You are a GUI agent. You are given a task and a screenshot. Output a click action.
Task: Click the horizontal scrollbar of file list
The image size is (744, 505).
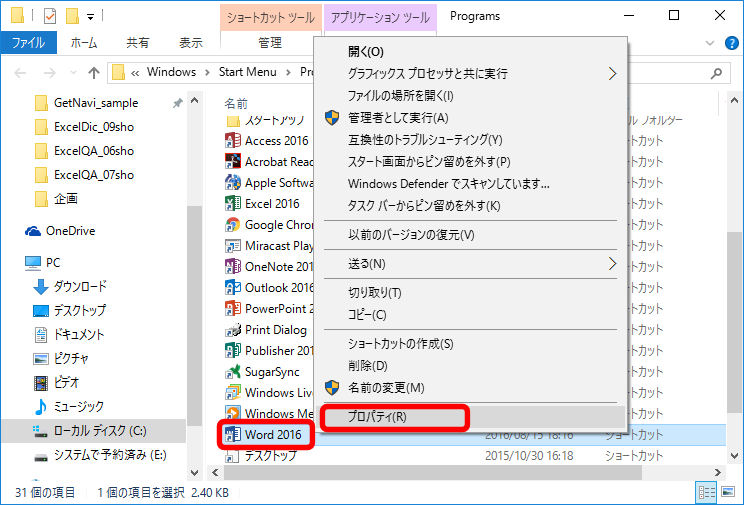(432, 472)
